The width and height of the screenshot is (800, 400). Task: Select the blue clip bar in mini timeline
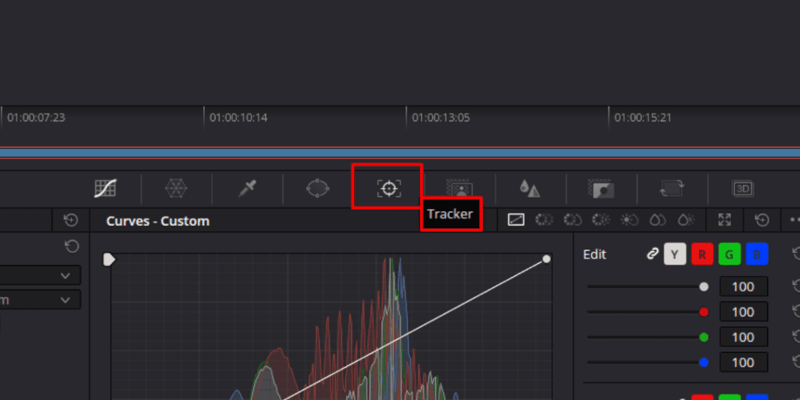click(400, 153)
